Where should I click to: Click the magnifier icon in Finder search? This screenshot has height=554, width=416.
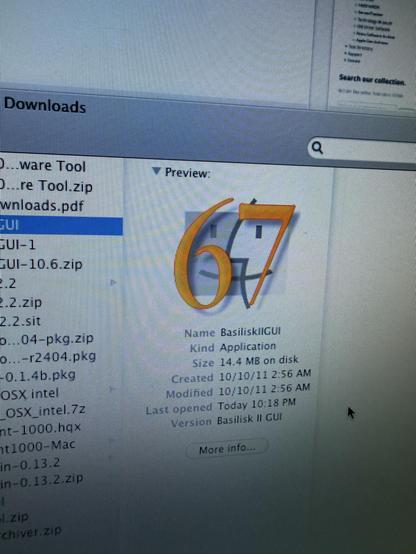pyautogui.click(x=317, y=148)
